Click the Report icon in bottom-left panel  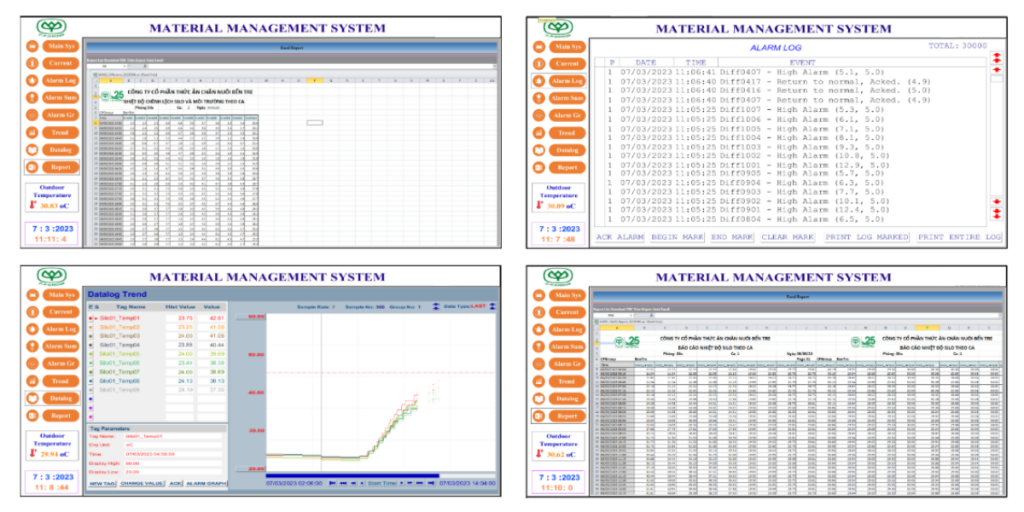(31, 415)
